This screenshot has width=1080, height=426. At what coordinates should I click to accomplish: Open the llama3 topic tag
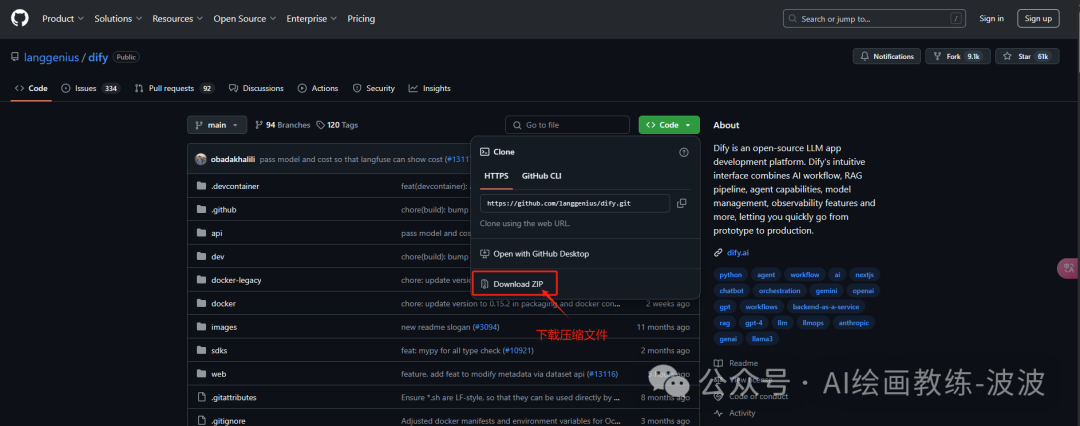coord(761,338)
